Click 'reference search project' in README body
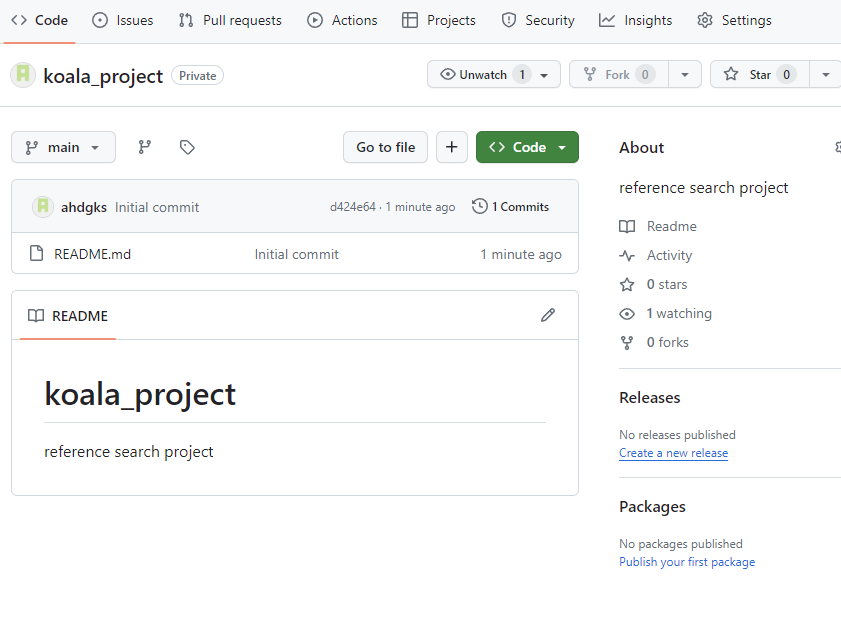 (129, 452)
